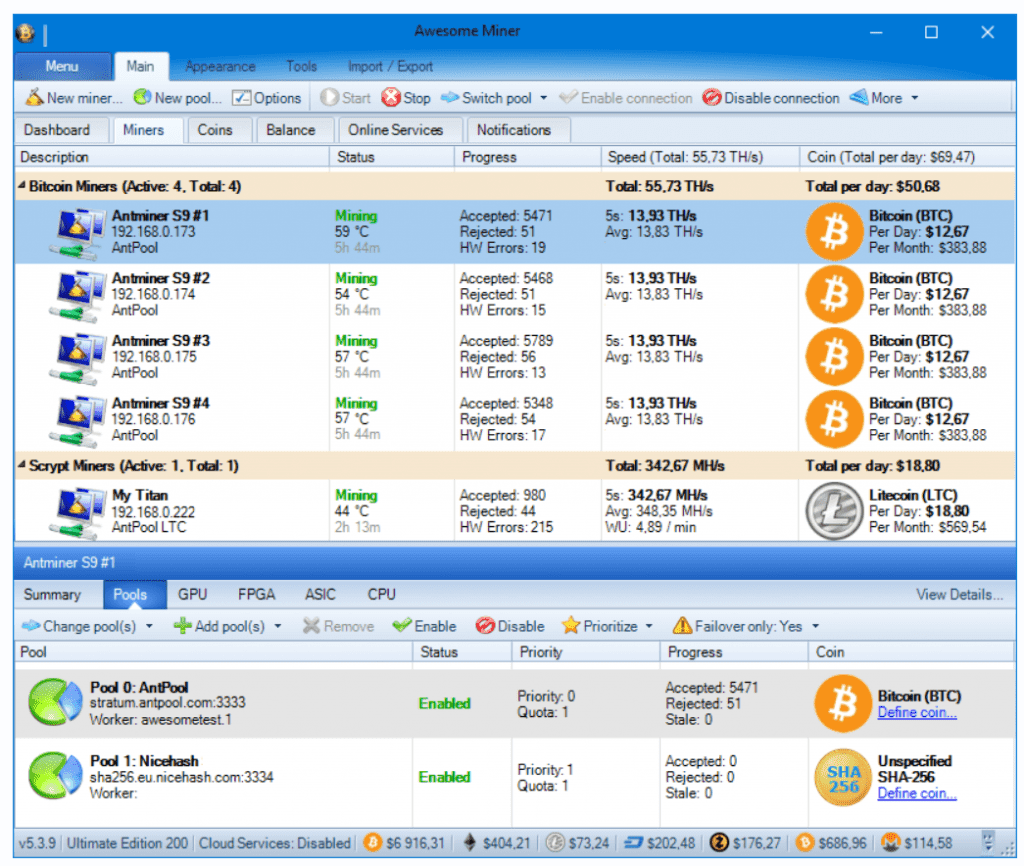Click the Dash price $202,48 in status bar

660,843
